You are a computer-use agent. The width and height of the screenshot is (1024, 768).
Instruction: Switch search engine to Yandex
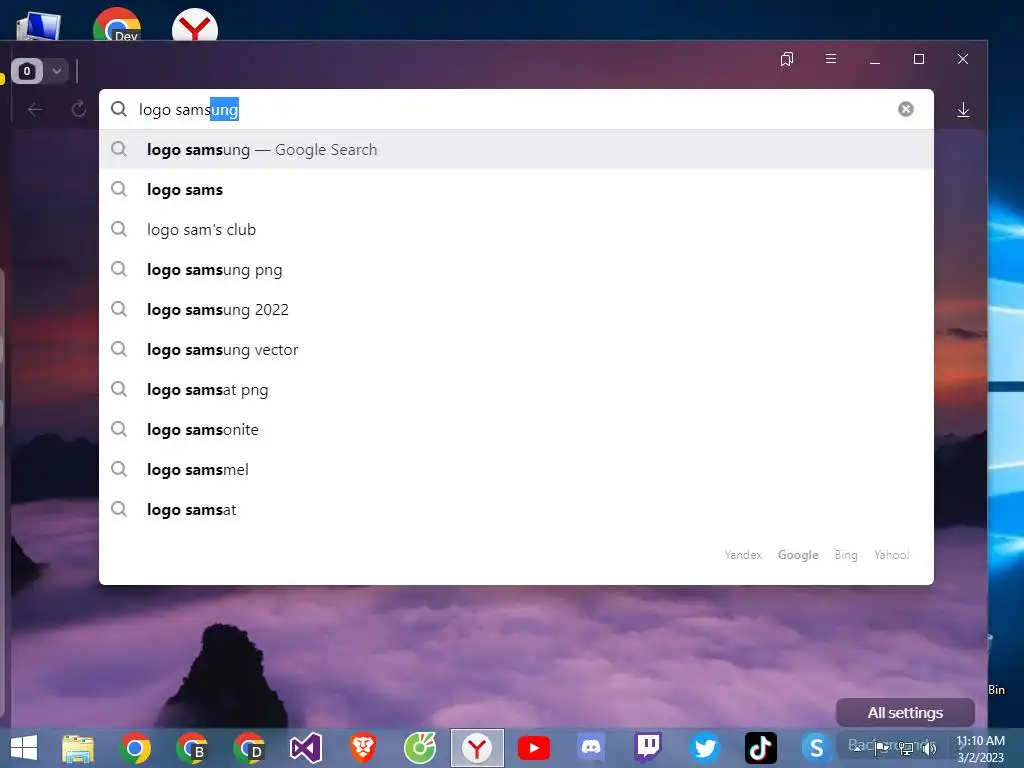click(743, 554)
